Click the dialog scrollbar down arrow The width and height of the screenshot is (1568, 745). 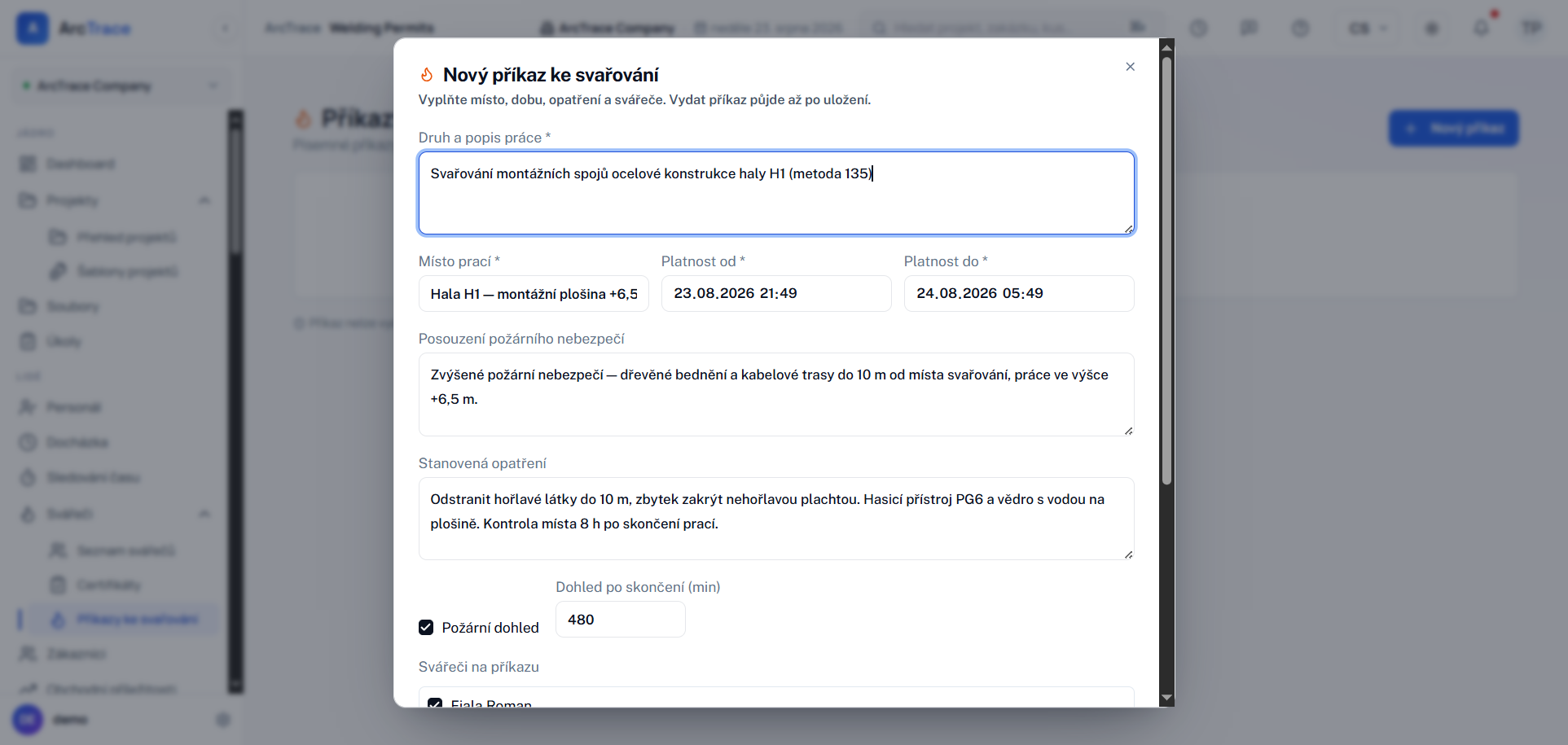pyautogui.click(x=1166, y=698)
